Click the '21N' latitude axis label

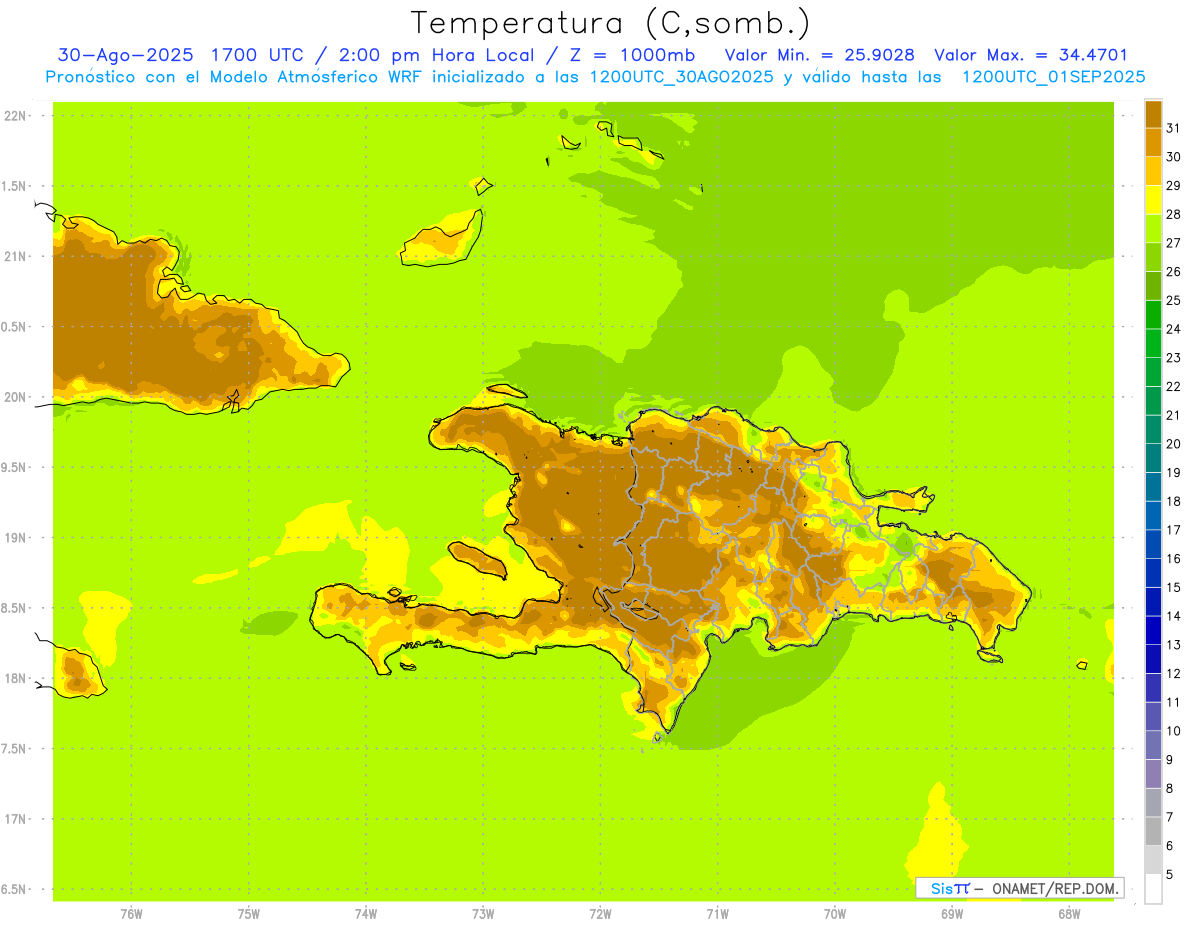[16, 257]
